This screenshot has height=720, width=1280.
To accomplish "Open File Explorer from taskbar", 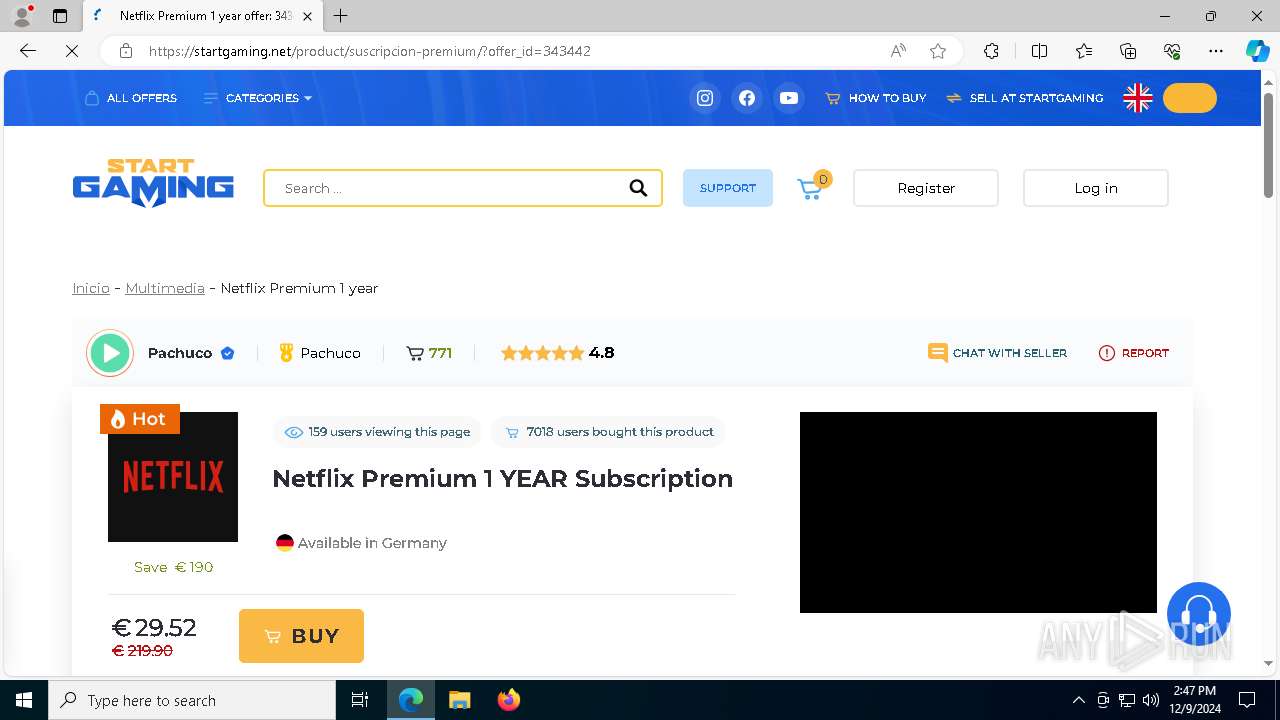I will [459, 700].
